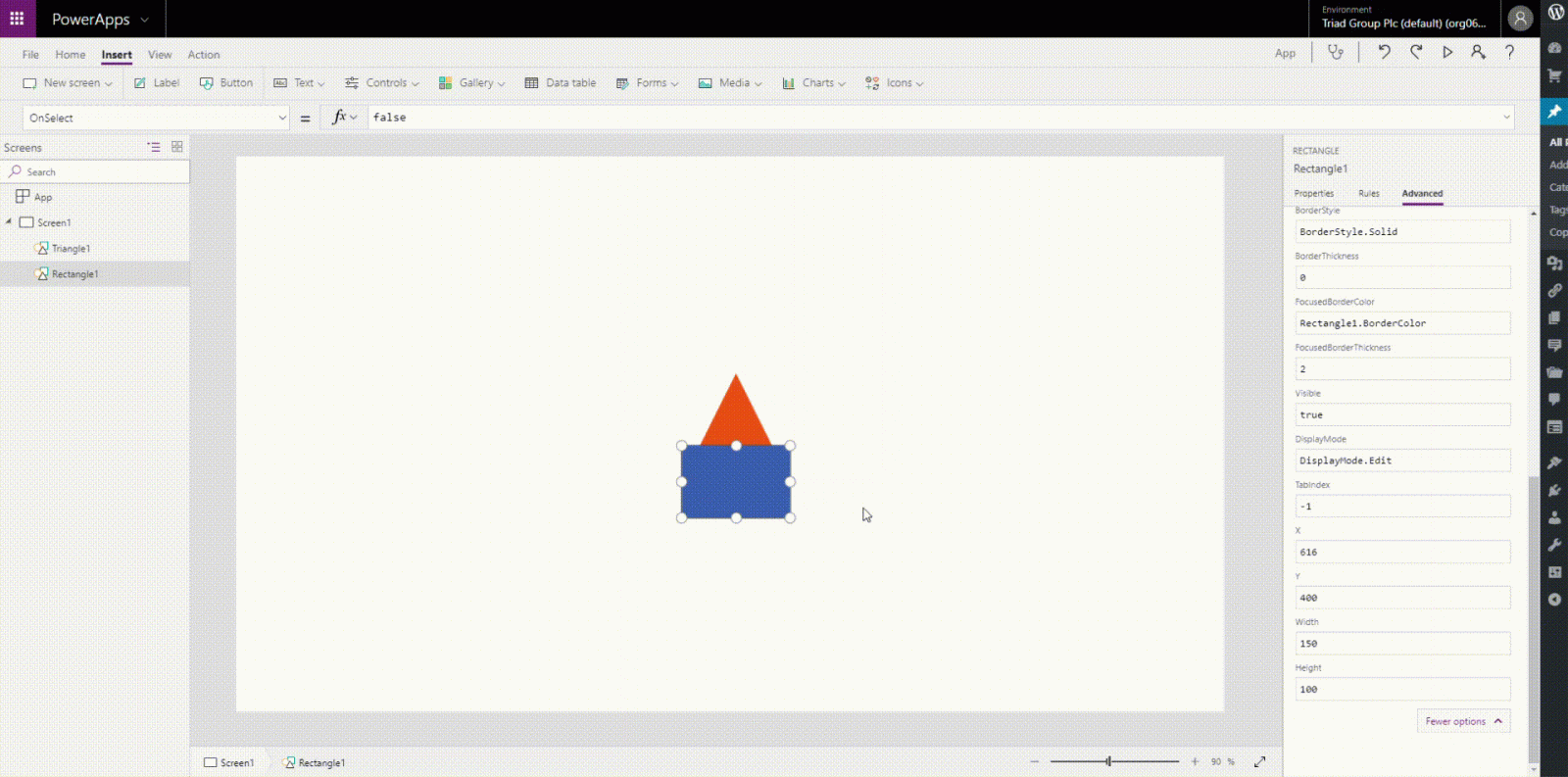Open WordPress Tools wrench icon

click(1554, 545)
